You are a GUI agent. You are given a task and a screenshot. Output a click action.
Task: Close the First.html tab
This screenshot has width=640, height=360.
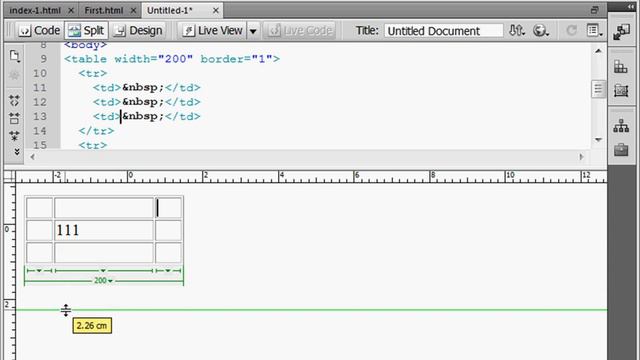[133, 11]
